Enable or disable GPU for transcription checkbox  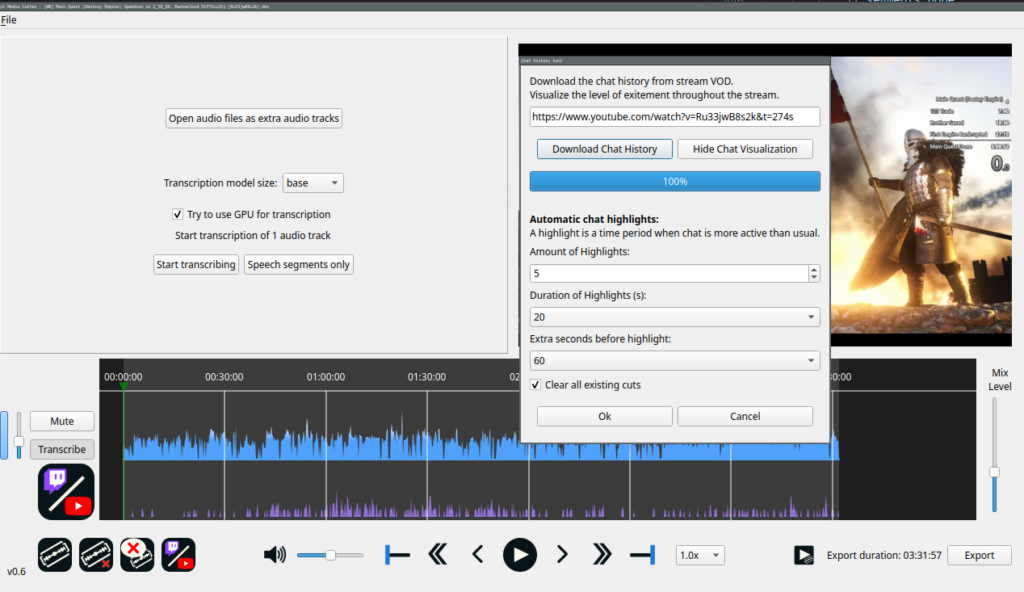pyautogui.click(x=177, y=214)
